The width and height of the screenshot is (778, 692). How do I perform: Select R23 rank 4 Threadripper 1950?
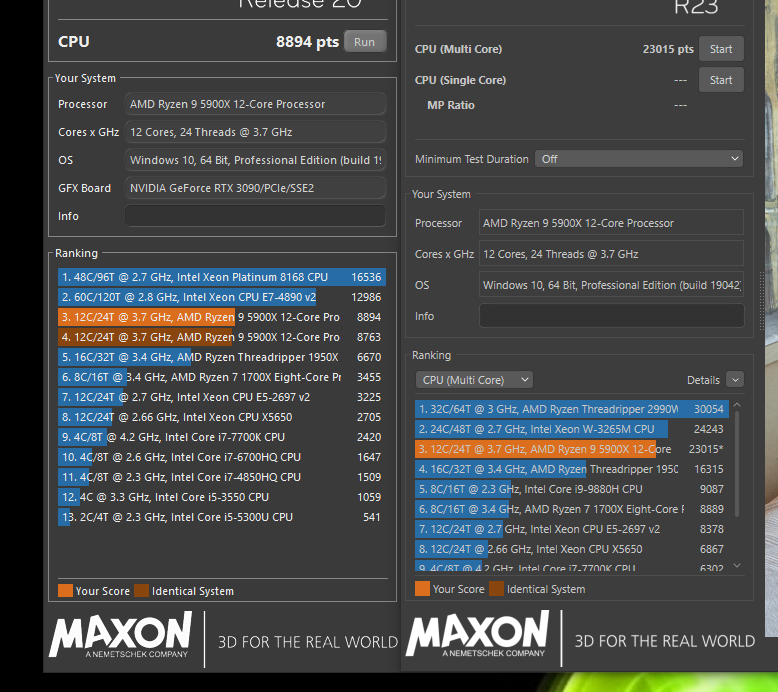pyautogui.click(x=572, y=469)
